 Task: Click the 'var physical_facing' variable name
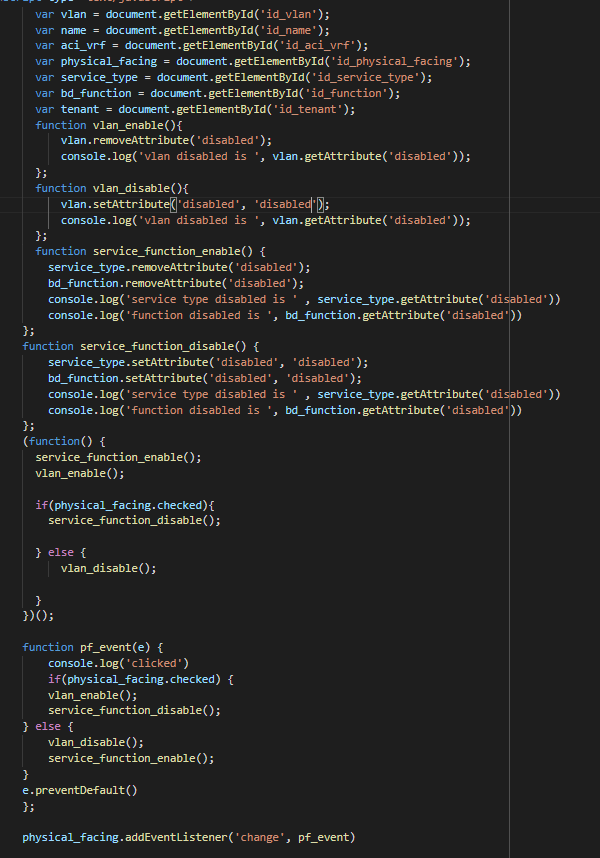coord(109,61)
